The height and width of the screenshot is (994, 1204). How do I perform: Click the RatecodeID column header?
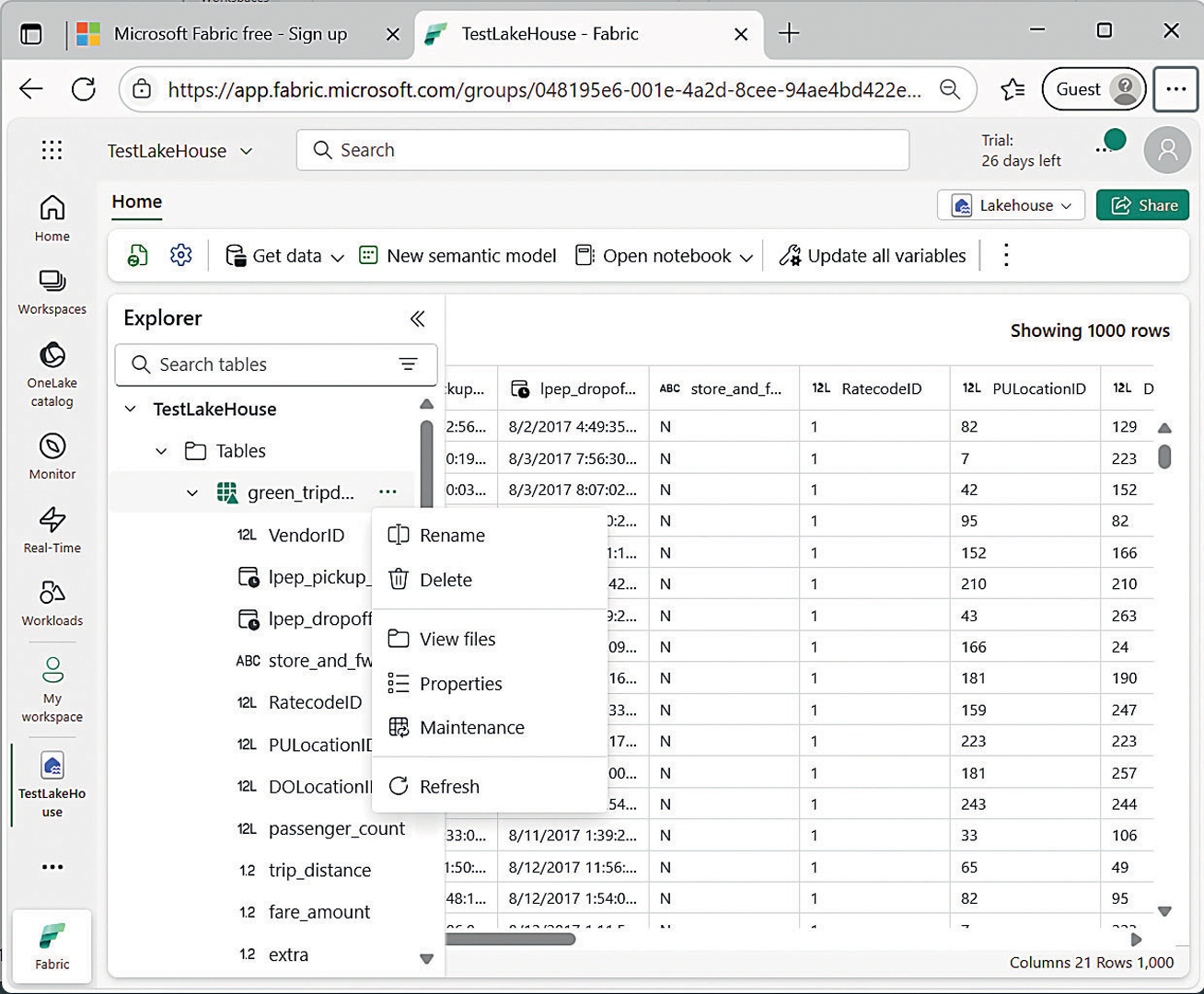[x=874, y=388]
